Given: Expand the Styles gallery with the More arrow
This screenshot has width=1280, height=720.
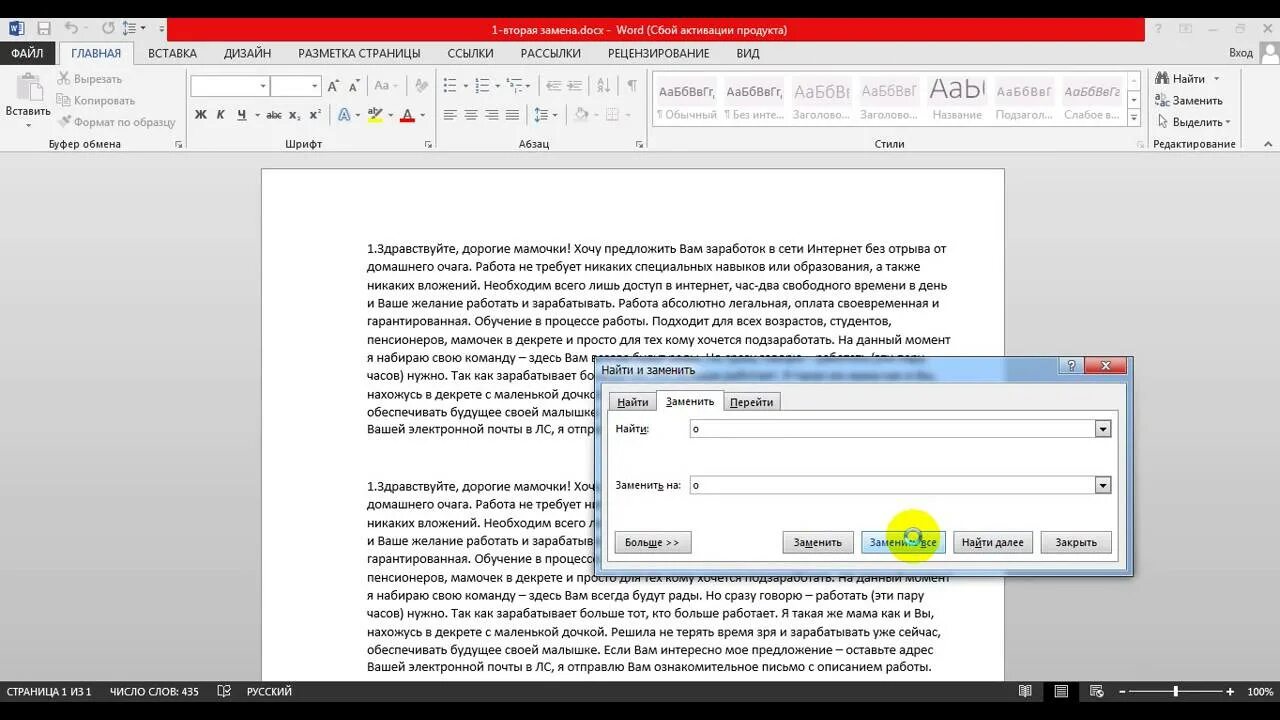Looking at the screenshot, I should tap(1134, 119).
